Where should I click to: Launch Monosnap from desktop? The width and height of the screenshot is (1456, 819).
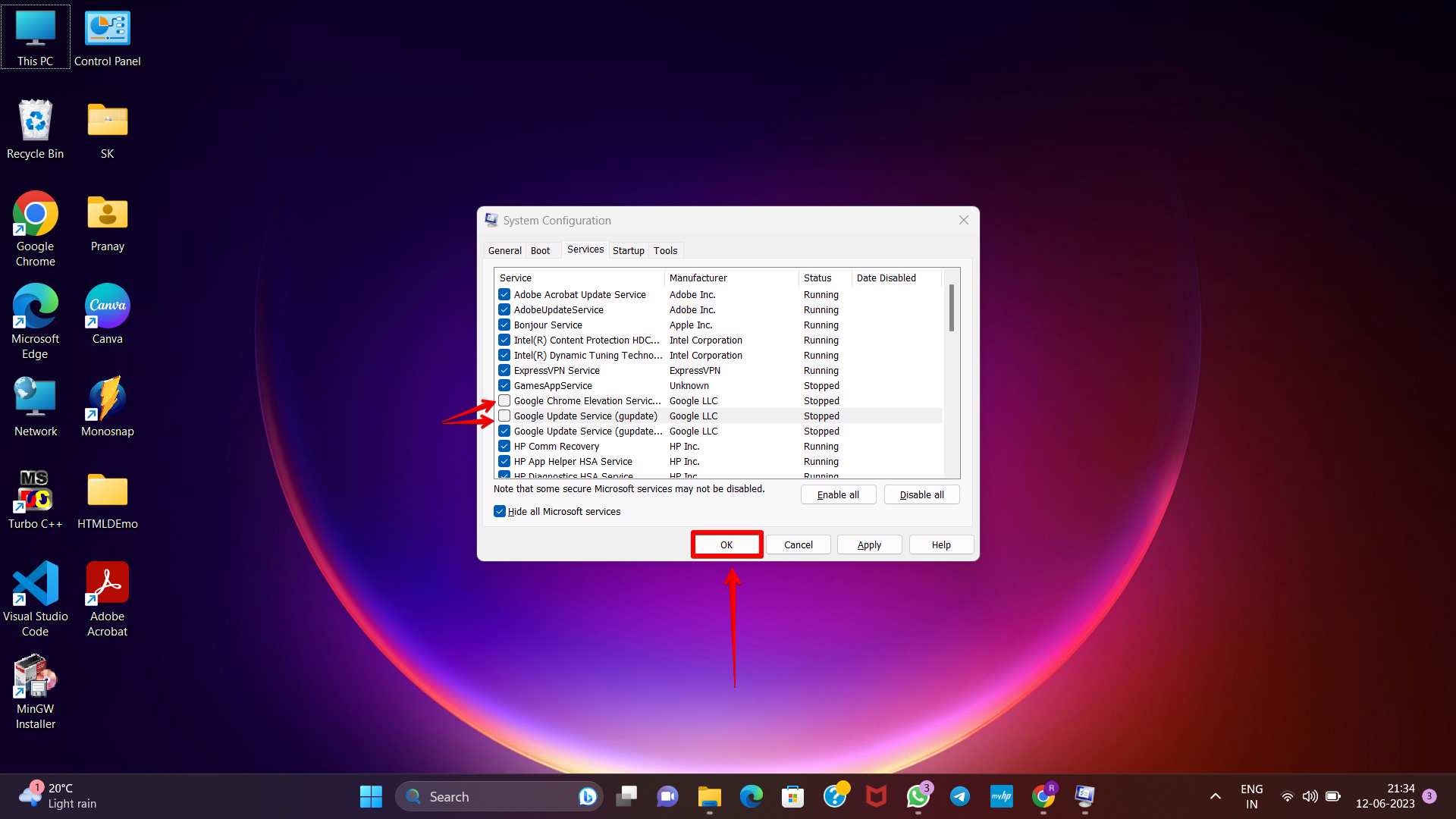tap(108, 407)
